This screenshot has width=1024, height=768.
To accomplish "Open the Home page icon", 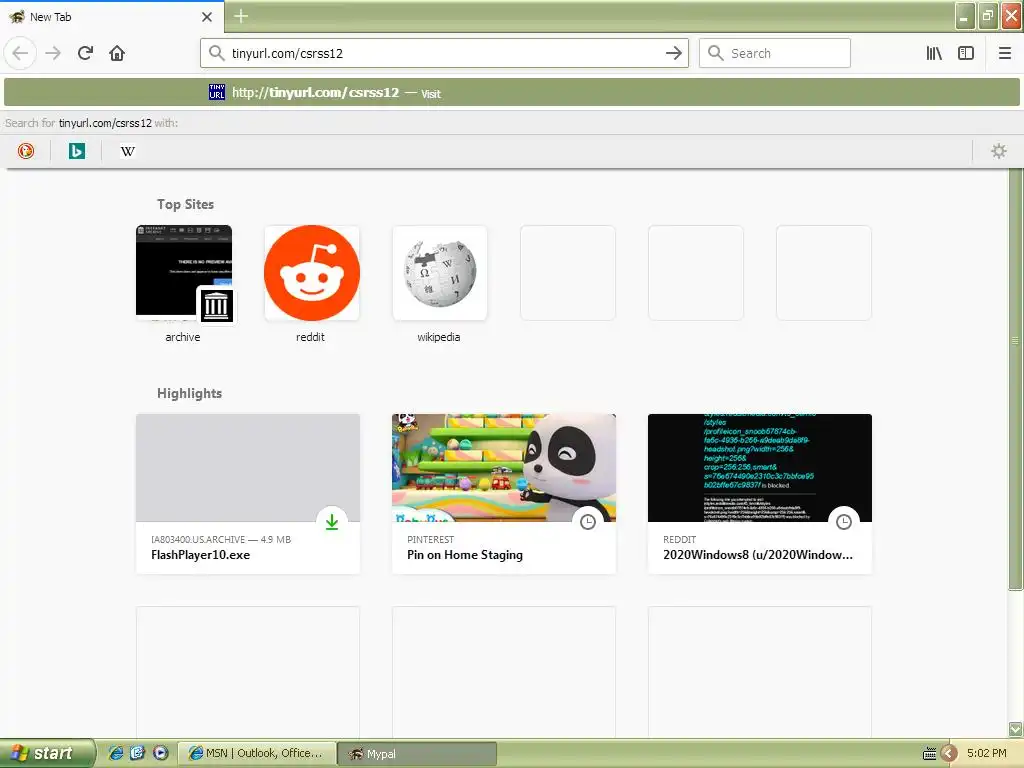I will [x=117, y=53].
